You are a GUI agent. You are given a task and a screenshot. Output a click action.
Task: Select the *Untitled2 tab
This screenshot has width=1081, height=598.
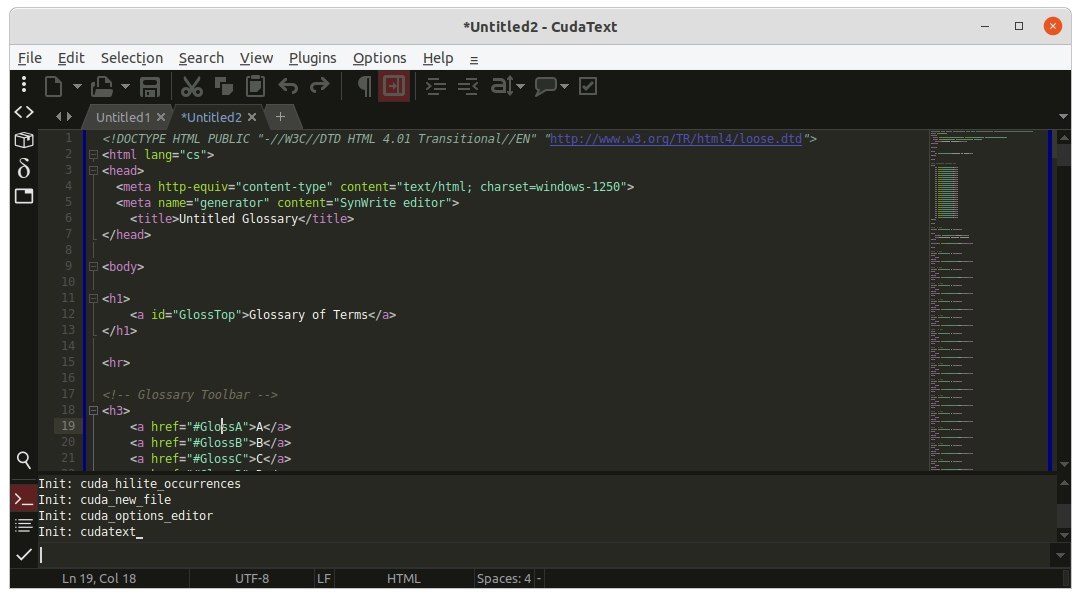coord(211,117)
